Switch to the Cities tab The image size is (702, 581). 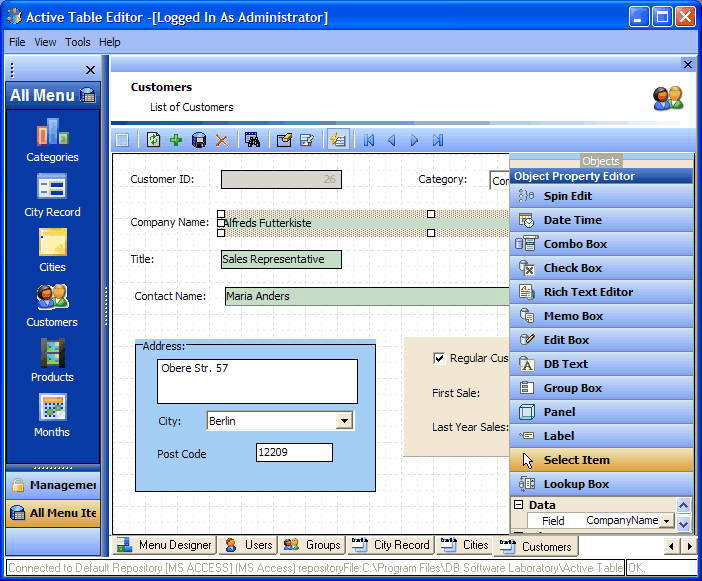tap(464, 545)
